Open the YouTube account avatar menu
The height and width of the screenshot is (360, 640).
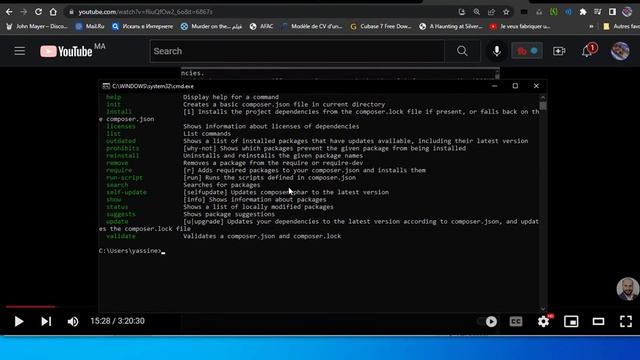click(620, 51)
